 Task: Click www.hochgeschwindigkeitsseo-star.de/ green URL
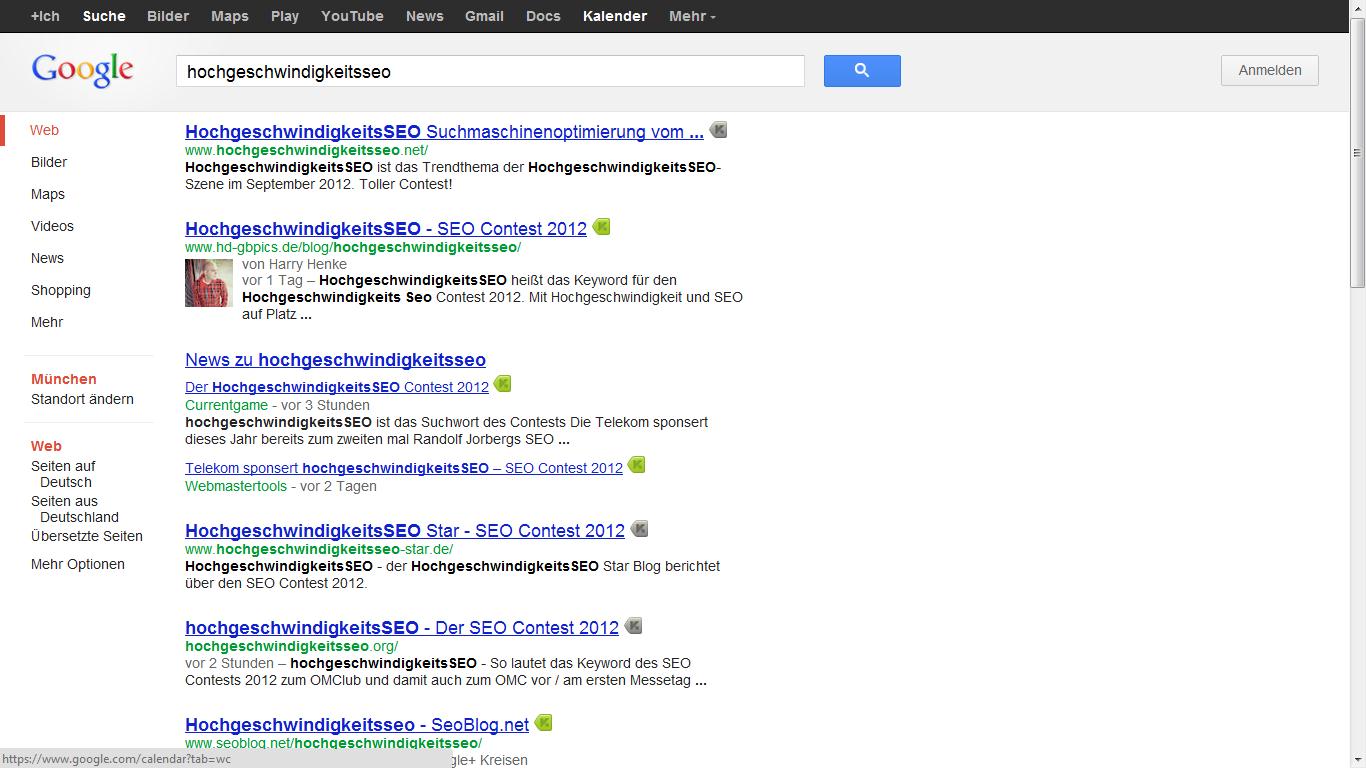tap(319, 549)
